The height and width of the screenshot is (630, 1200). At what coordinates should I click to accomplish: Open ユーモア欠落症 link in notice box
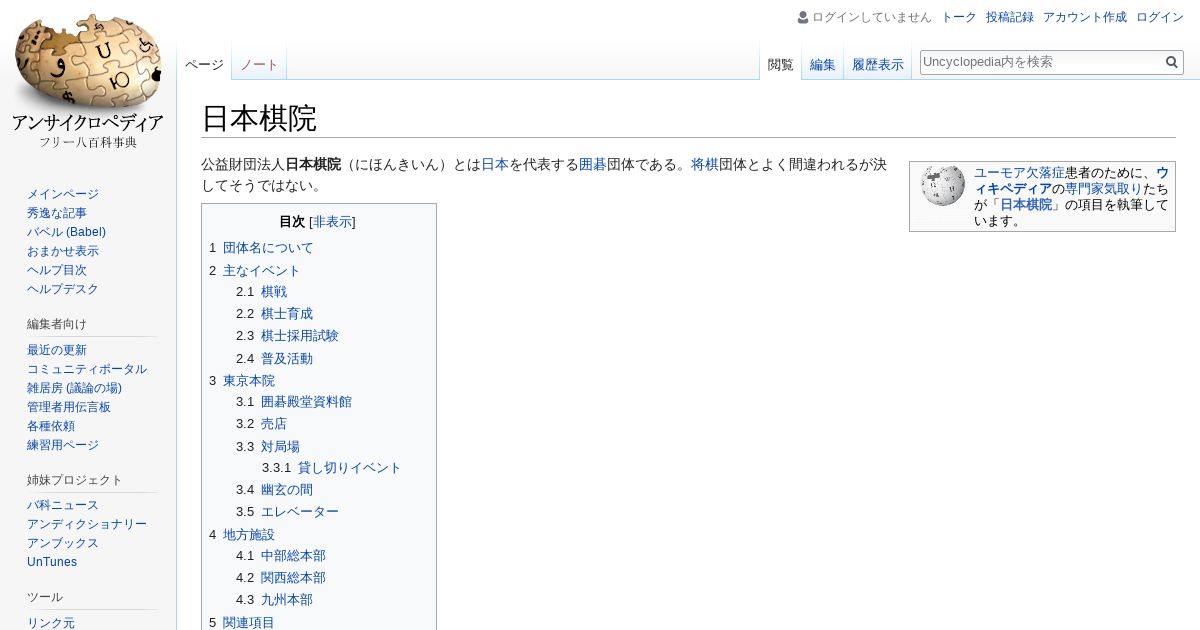point(1019,172)
